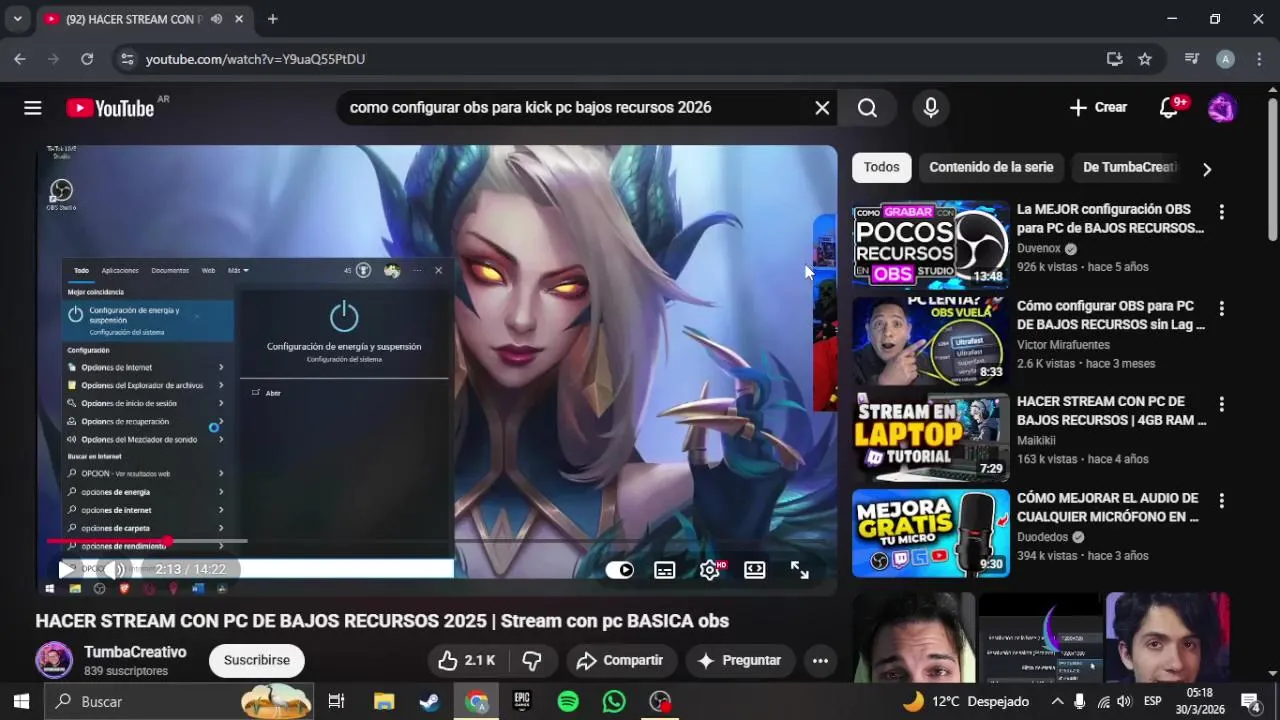This screenshot has width=1280, height=720.
Task: Open Task View on the taskbar
Action: [x=336, y=701]
